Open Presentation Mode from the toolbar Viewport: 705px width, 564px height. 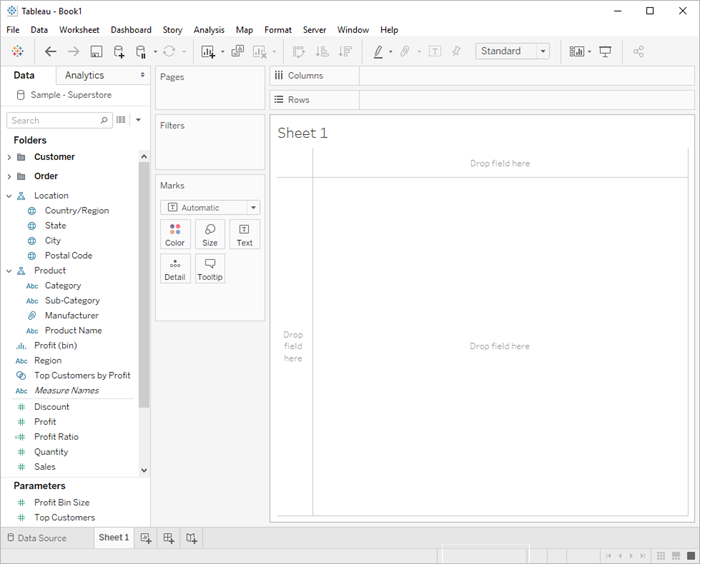click(605, 51)
